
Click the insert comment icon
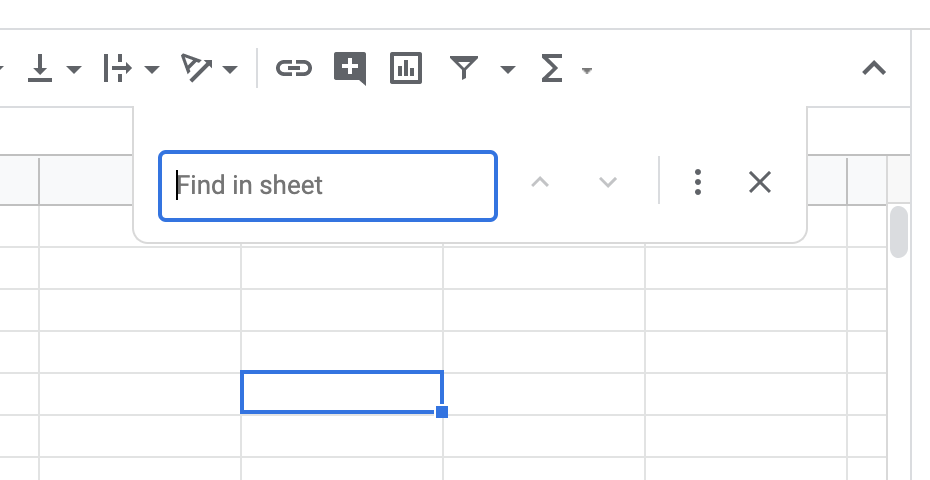pos(349,69)
